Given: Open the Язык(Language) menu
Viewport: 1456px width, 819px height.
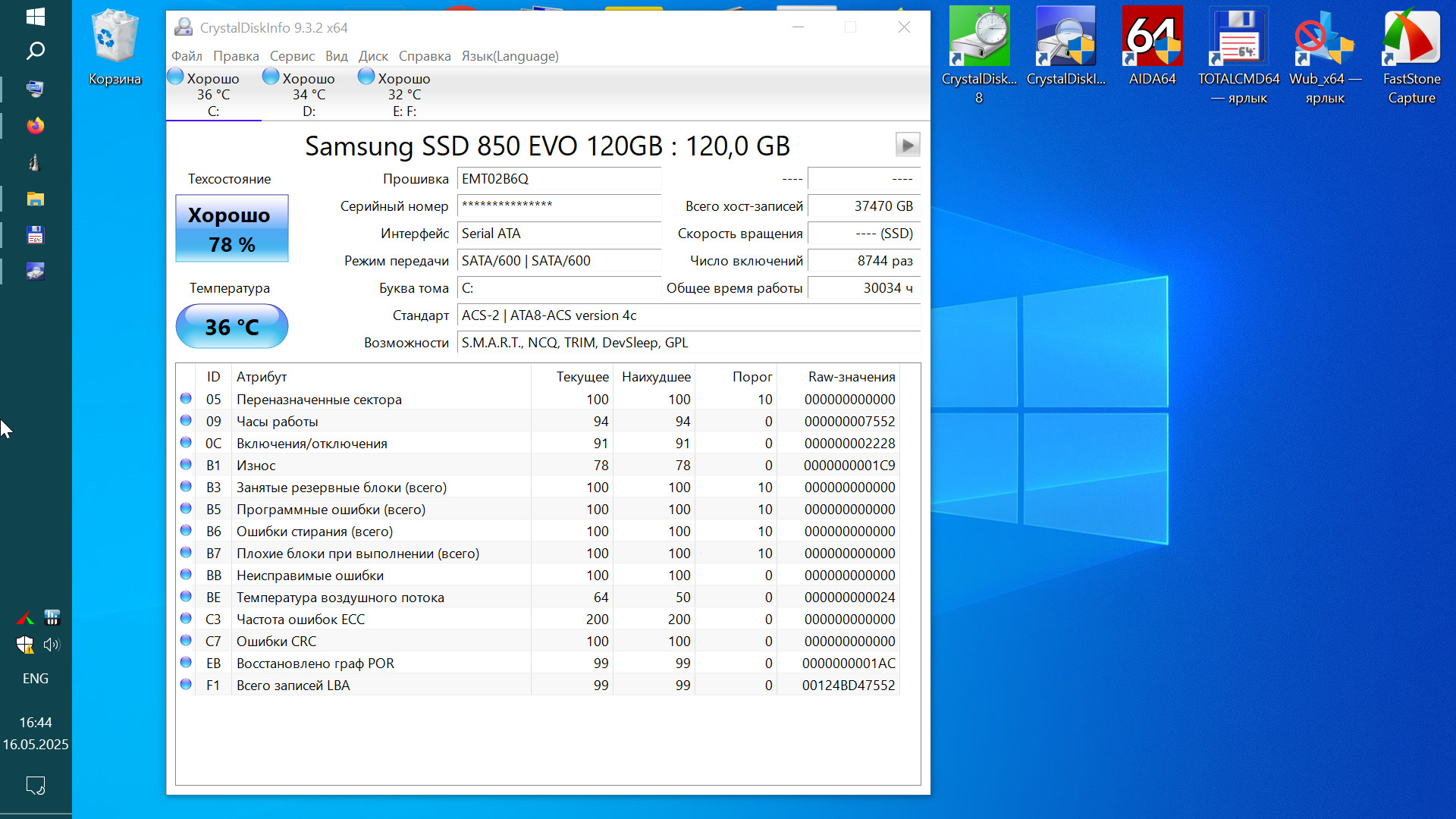Looking at the screenshot, I should (510, 56).
